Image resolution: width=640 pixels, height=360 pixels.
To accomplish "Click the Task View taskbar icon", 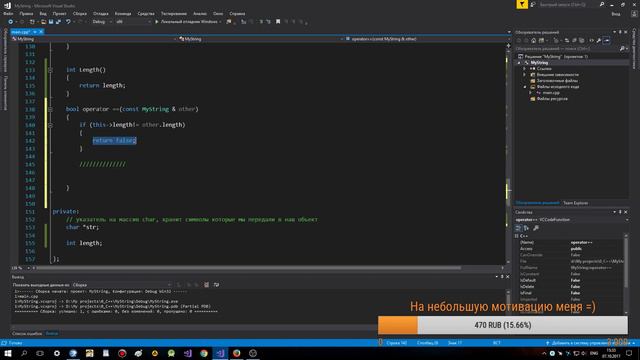I will [40, 353].
